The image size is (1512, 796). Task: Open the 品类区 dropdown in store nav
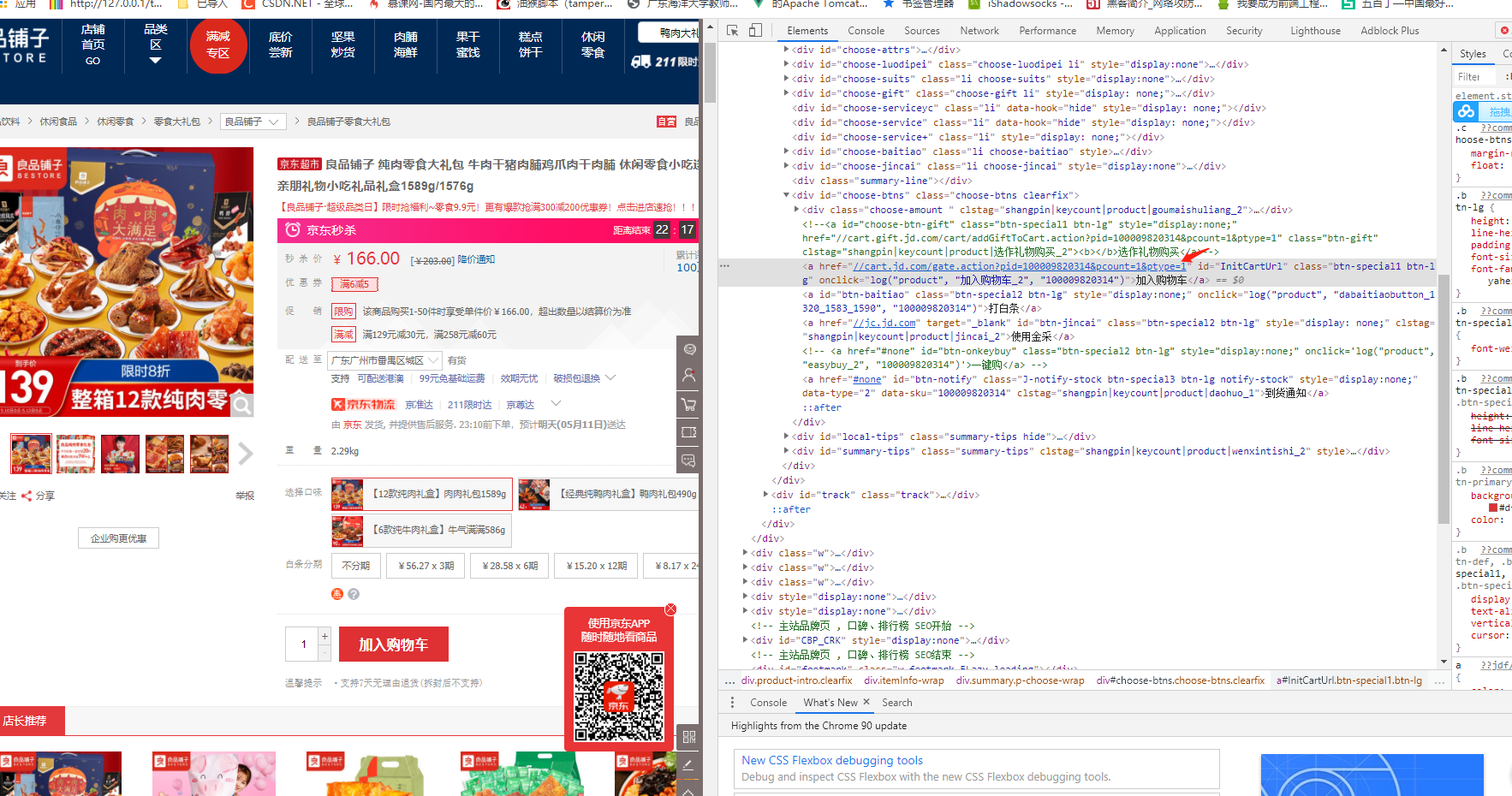(155, 45)
